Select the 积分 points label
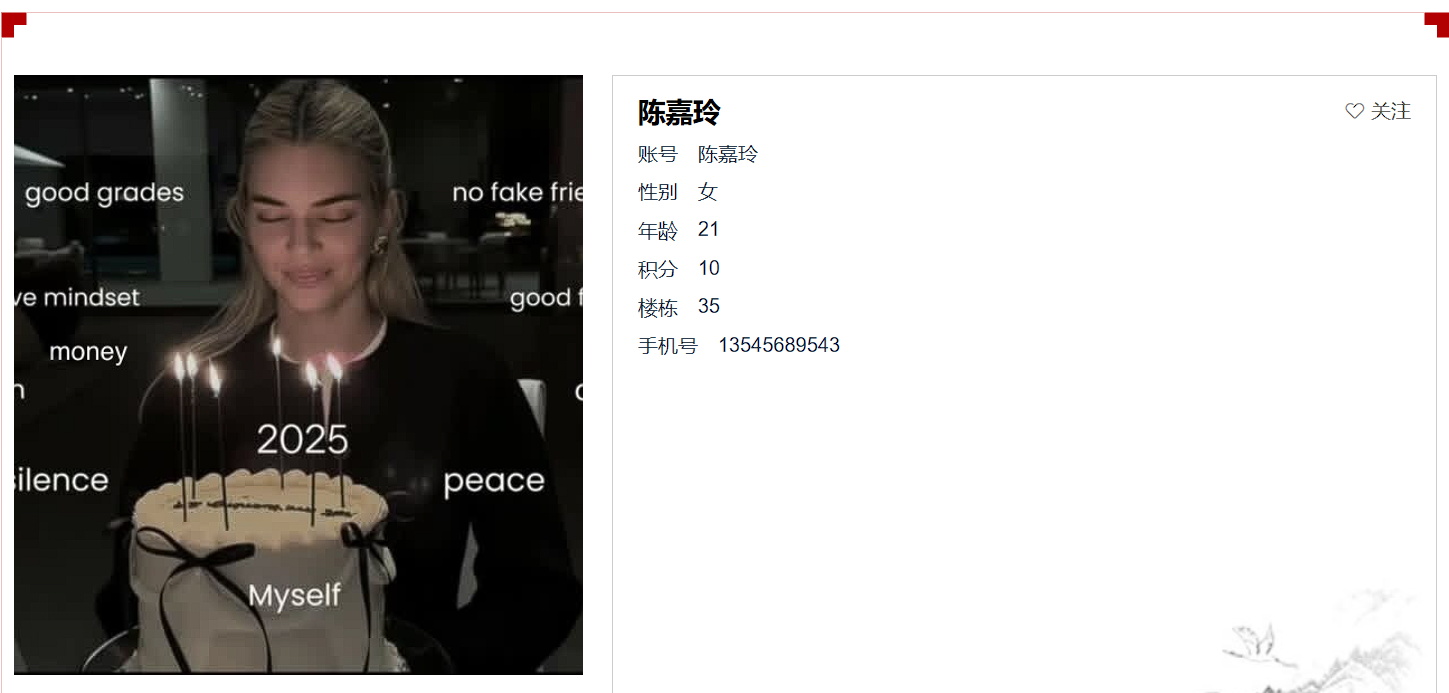Viewport: 1449px width, 693px height. pyautogui.click(x=658, y=269)
